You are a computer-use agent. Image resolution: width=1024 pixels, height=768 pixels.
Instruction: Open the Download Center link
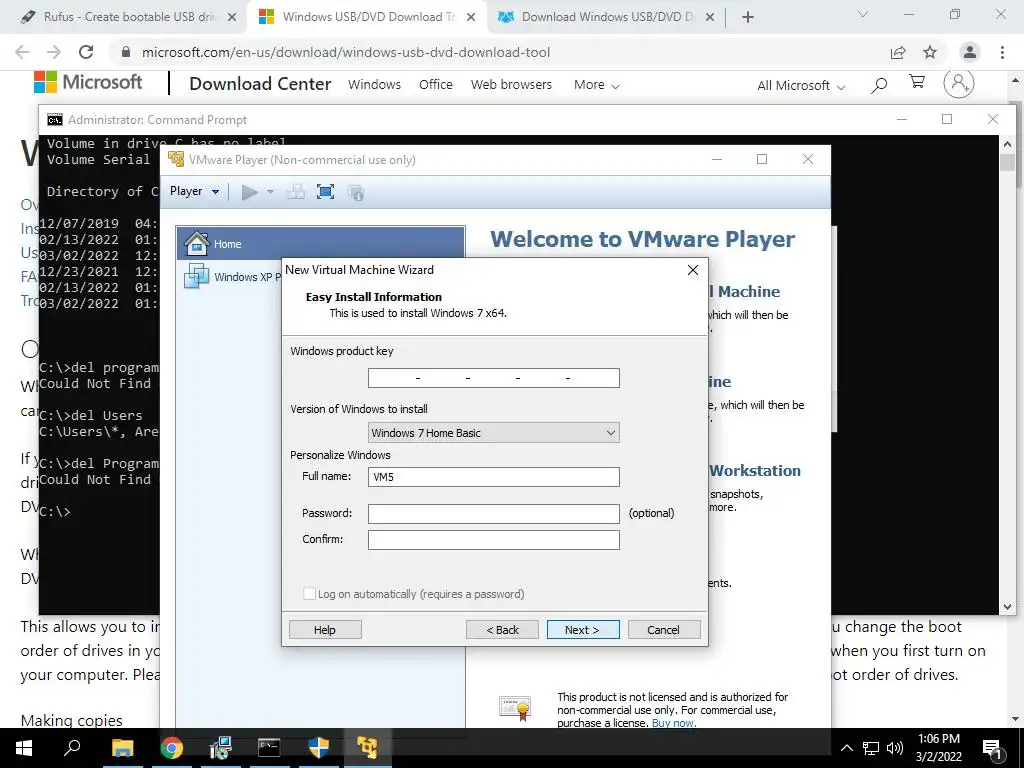[260, 84]
